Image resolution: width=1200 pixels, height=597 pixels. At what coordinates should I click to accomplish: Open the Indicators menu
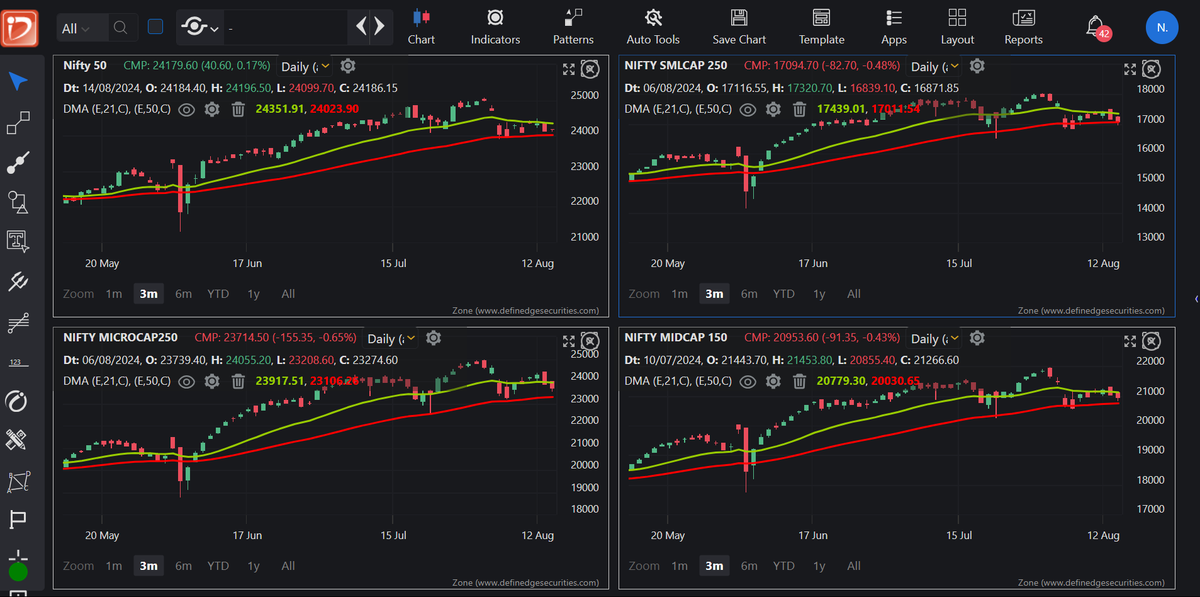point(495,27)
